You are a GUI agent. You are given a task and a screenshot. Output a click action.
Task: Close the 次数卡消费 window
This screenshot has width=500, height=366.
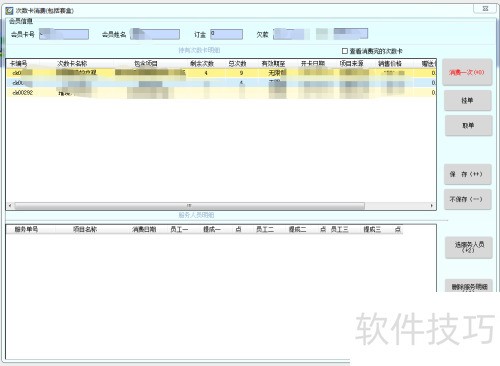click(x=485, y=9)
